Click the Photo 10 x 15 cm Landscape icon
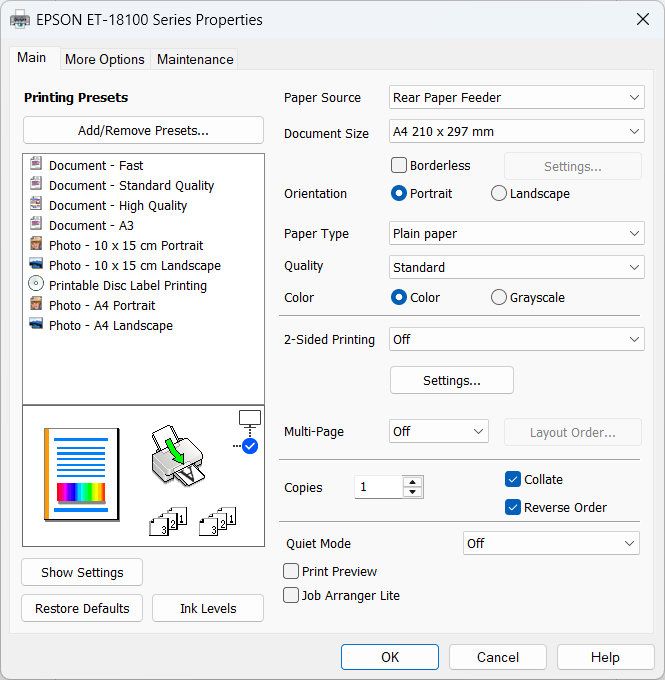Viewport: 665px width, 680px height. [x=36, y=263]
